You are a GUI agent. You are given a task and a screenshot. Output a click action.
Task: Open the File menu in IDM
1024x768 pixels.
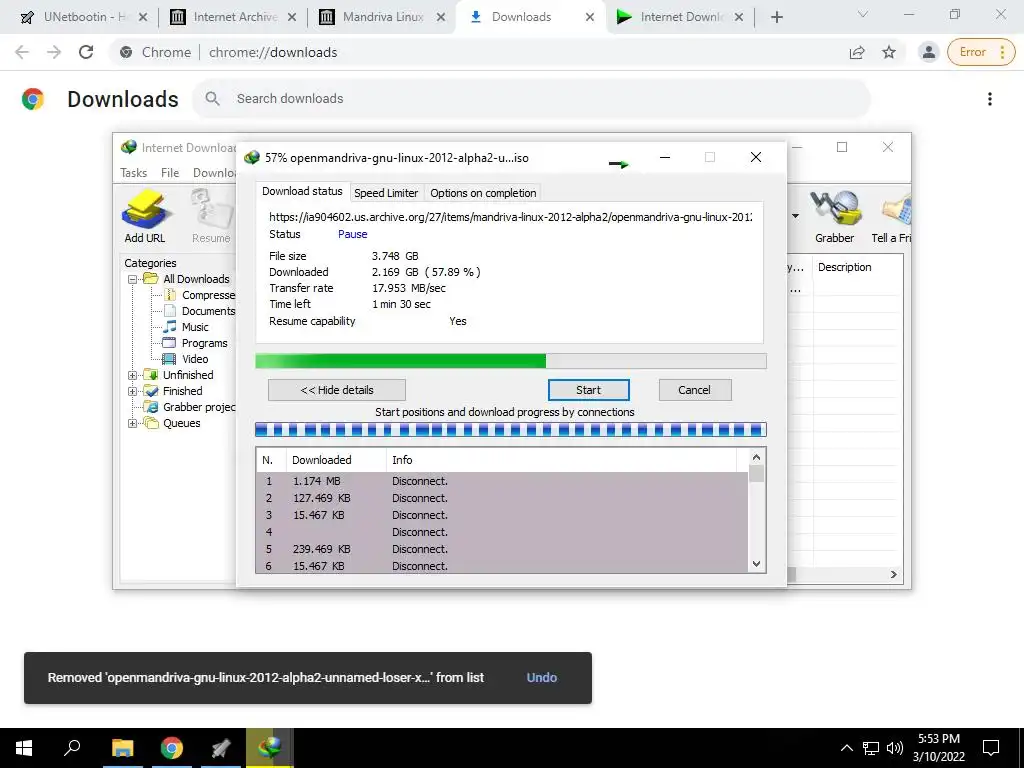coord(170,172)
